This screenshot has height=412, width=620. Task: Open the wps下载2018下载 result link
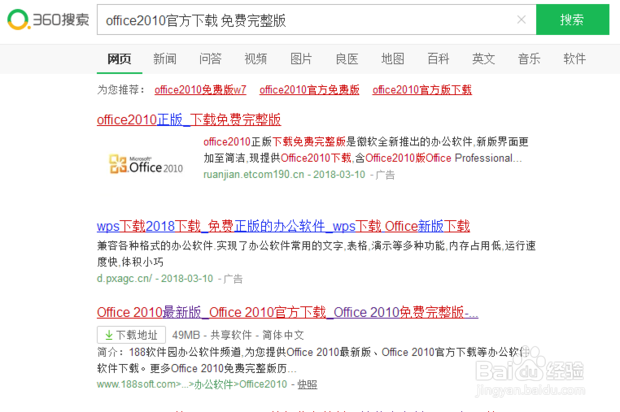283,226
